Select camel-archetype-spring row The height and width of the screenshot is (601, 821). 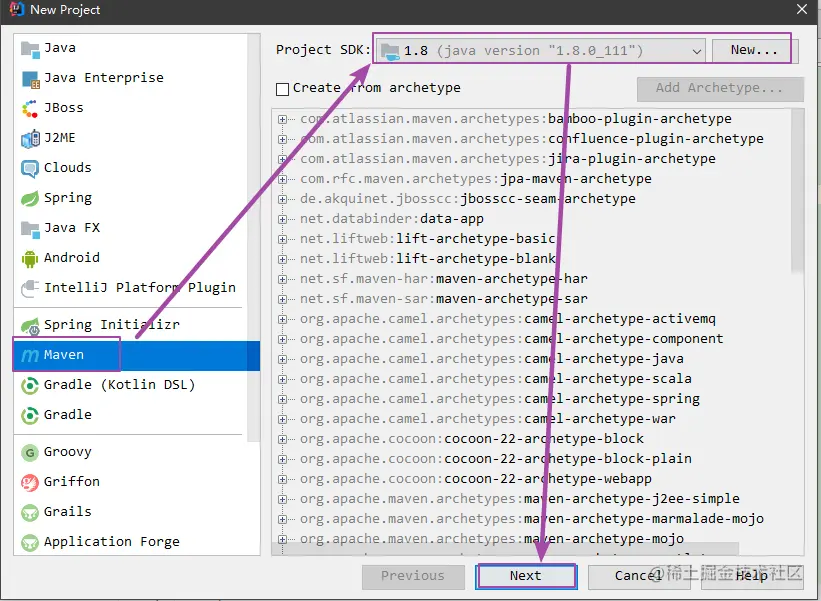pos(500,399)
